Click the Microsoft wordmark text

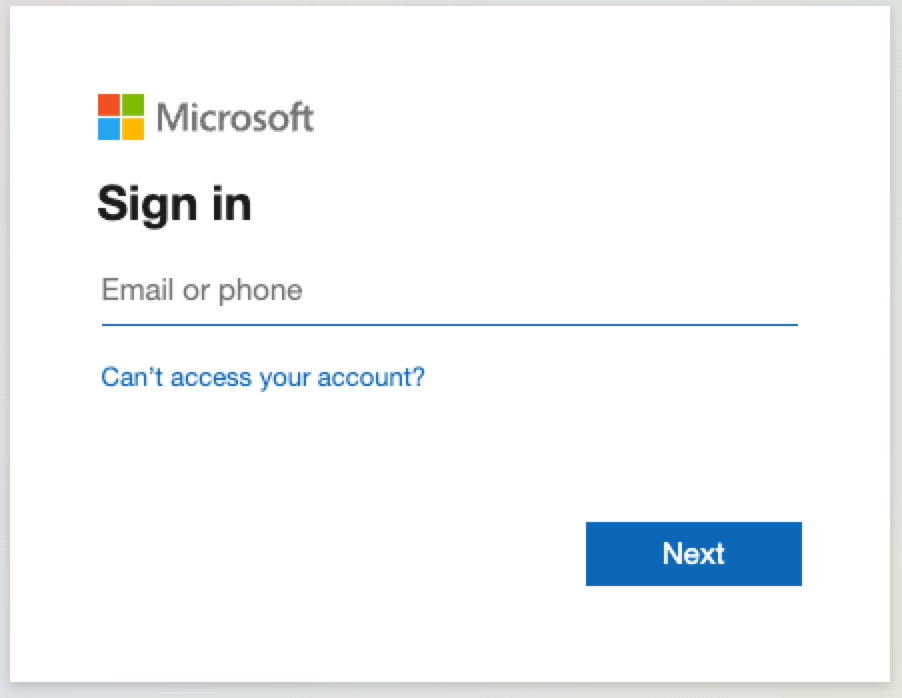click(235, 117)
